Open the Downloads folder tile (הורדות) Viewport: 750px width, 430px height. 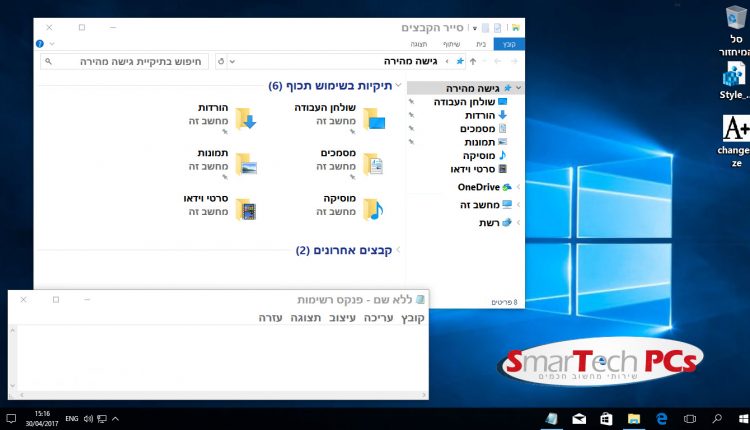222,118
